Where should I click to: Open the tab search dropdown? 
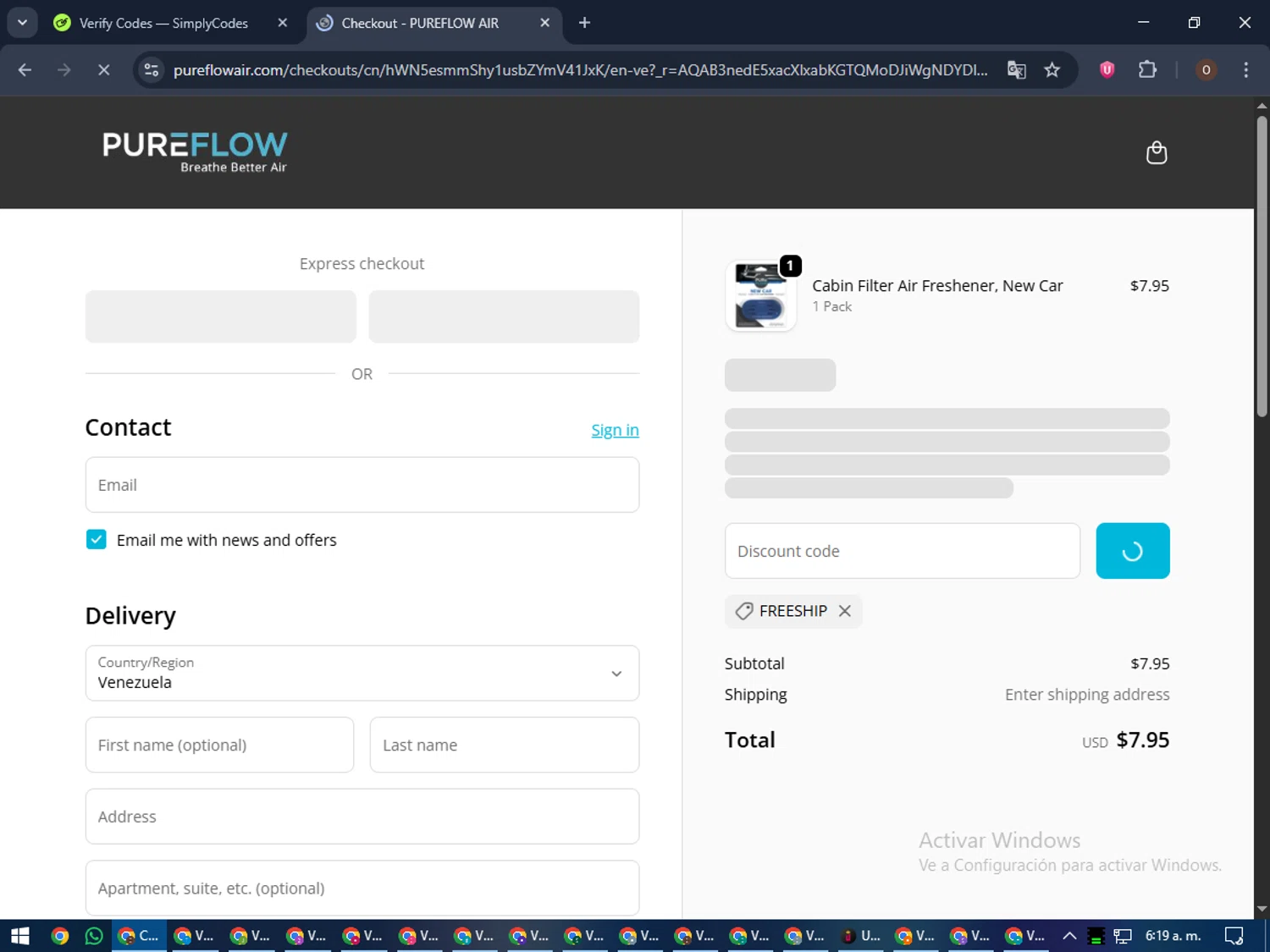click(22, 23)
